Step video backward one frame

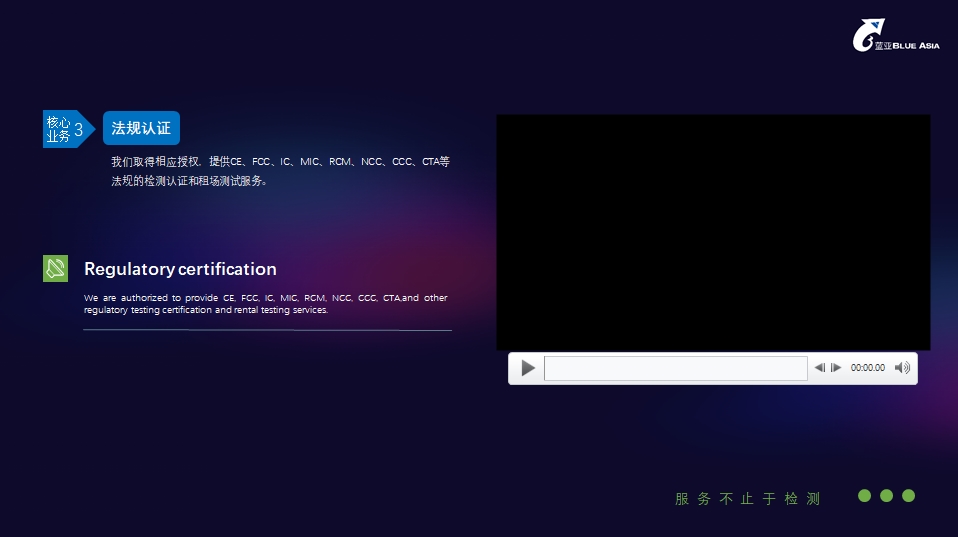pos(820,368)
